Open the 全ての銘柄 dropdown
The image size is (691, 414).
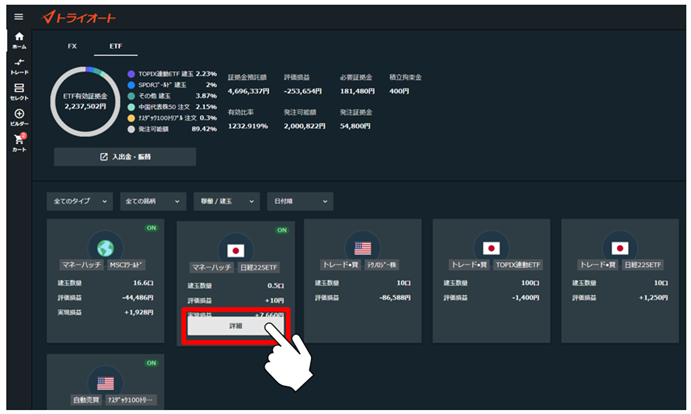coord(153,201)
